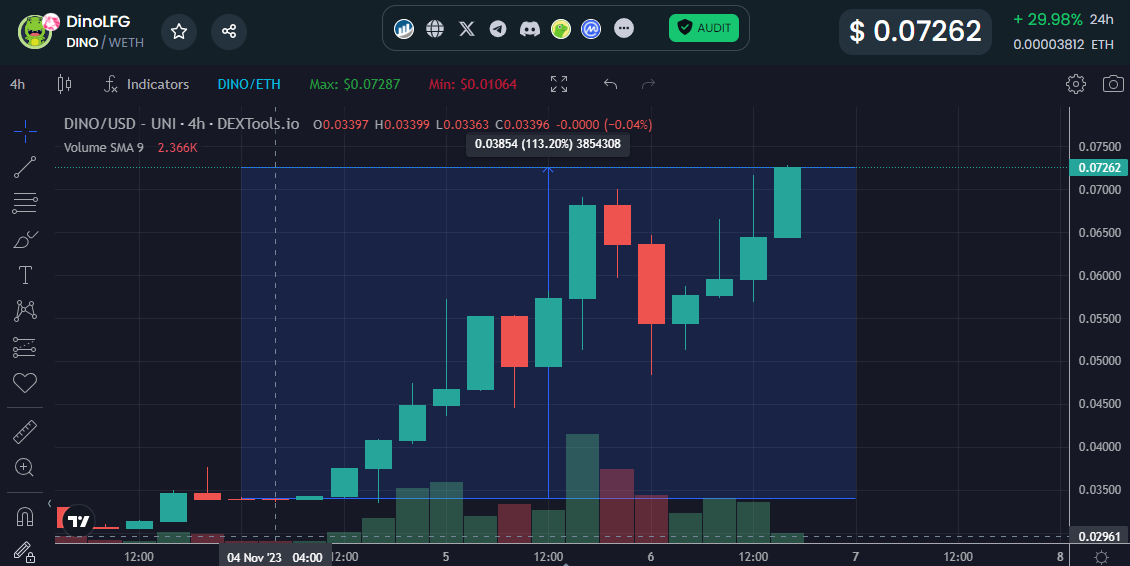This screenshot has height=566, width=1130.
Task: Redo the chart action
Action: click(649, 84)
